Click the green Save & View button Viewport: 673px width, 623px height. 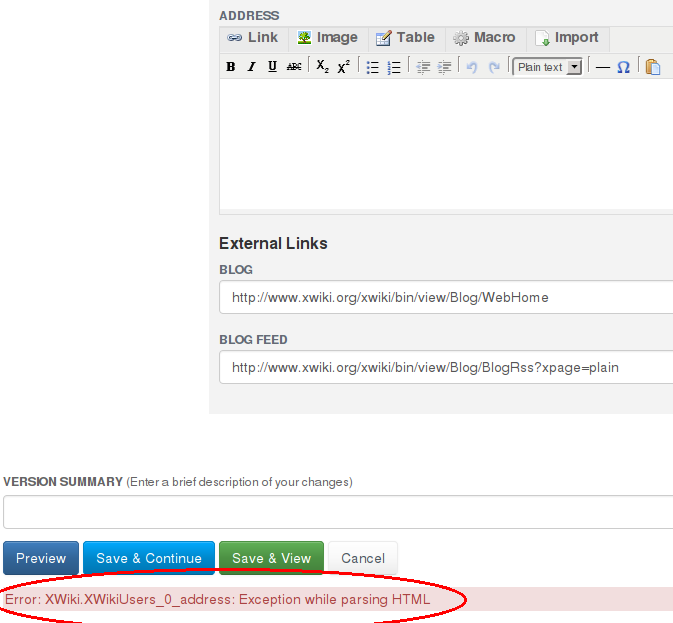click(271, 558)
